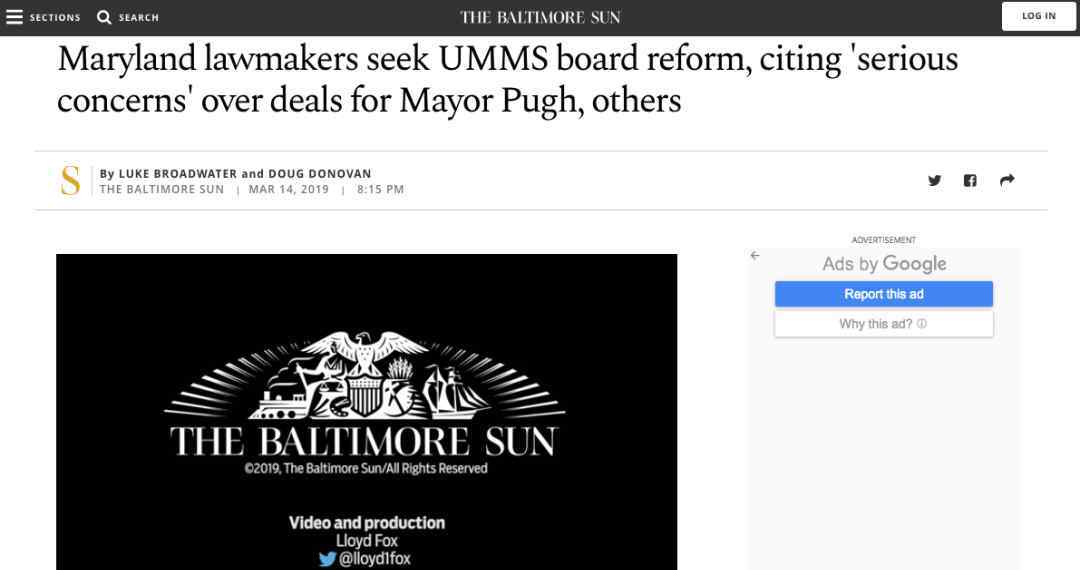Click Why this ad? button
1080x570 pixels.
pos(884,324)
